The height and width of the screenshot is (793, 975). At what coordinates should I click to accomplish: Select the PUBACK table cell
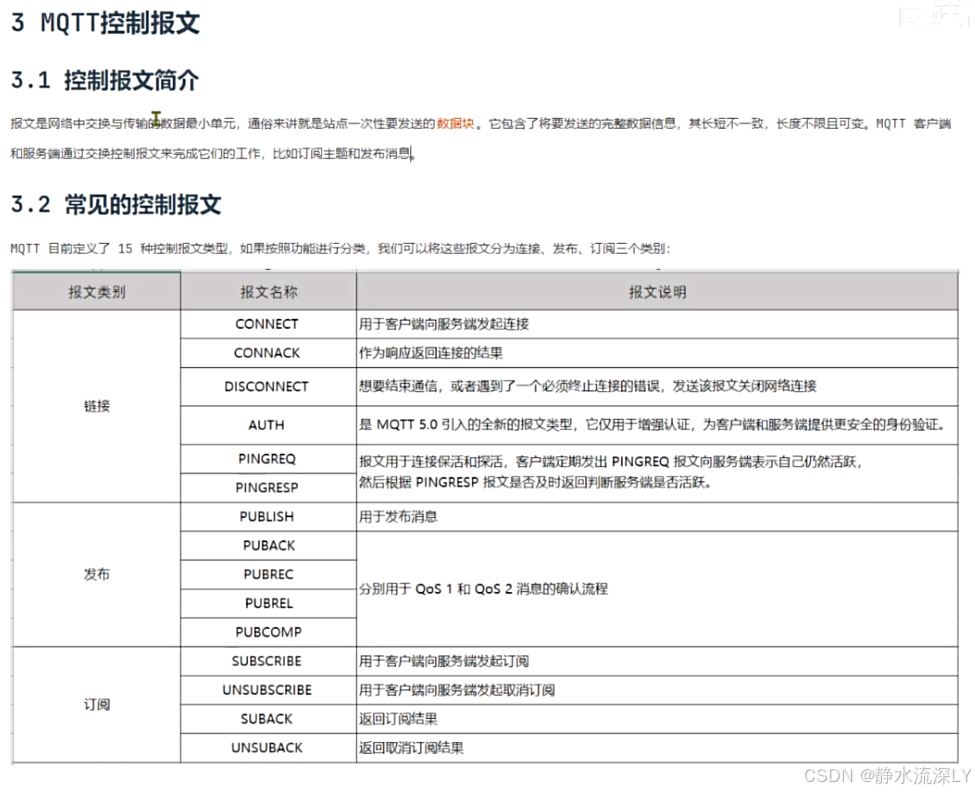point(269,545)
